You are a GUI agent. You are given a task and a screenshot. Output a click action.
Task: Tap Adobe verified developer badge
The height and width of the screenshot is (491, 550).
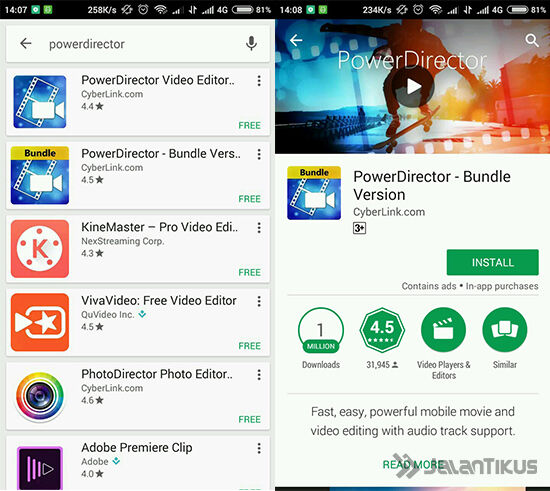tap(116, 461)
